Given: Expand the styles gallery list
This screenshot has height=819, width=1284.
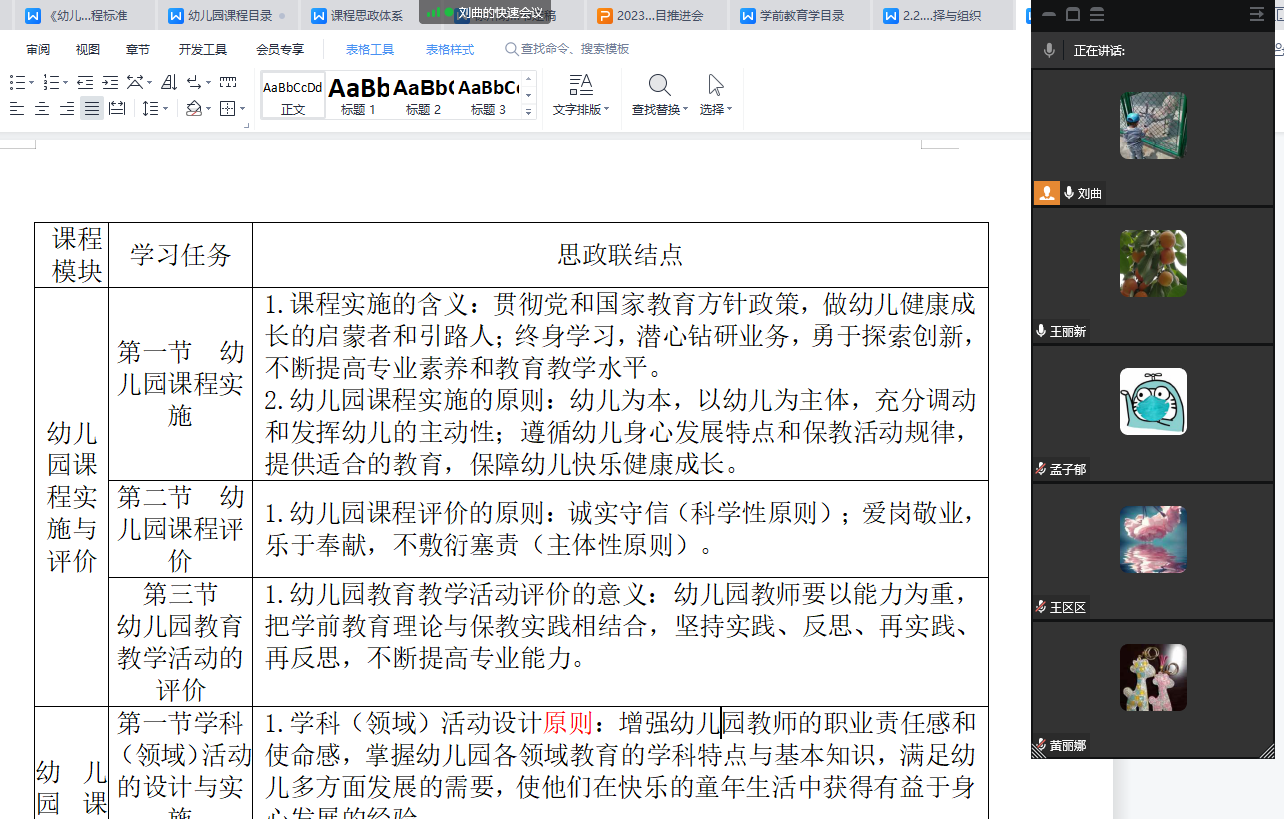Looking at the screenshot, I should 529,111.
